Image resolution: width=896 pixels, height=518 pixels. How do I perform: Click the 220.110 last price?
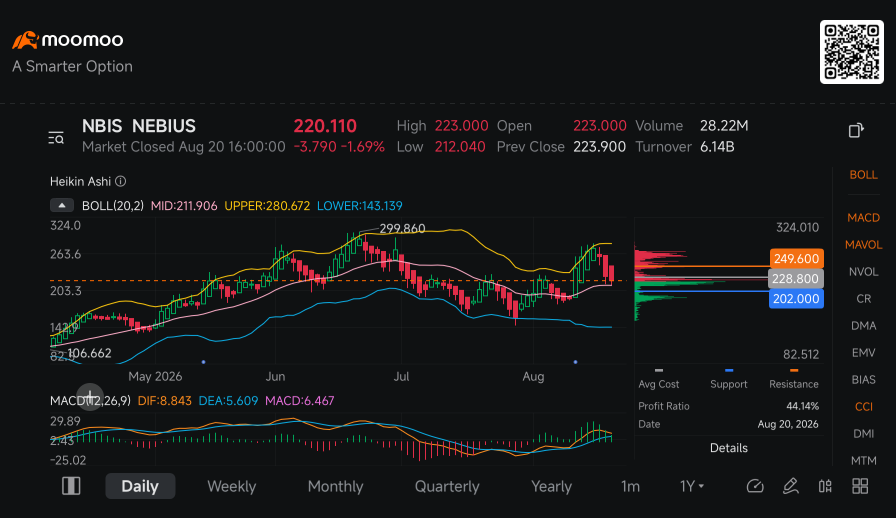click(x=325, y=126)
